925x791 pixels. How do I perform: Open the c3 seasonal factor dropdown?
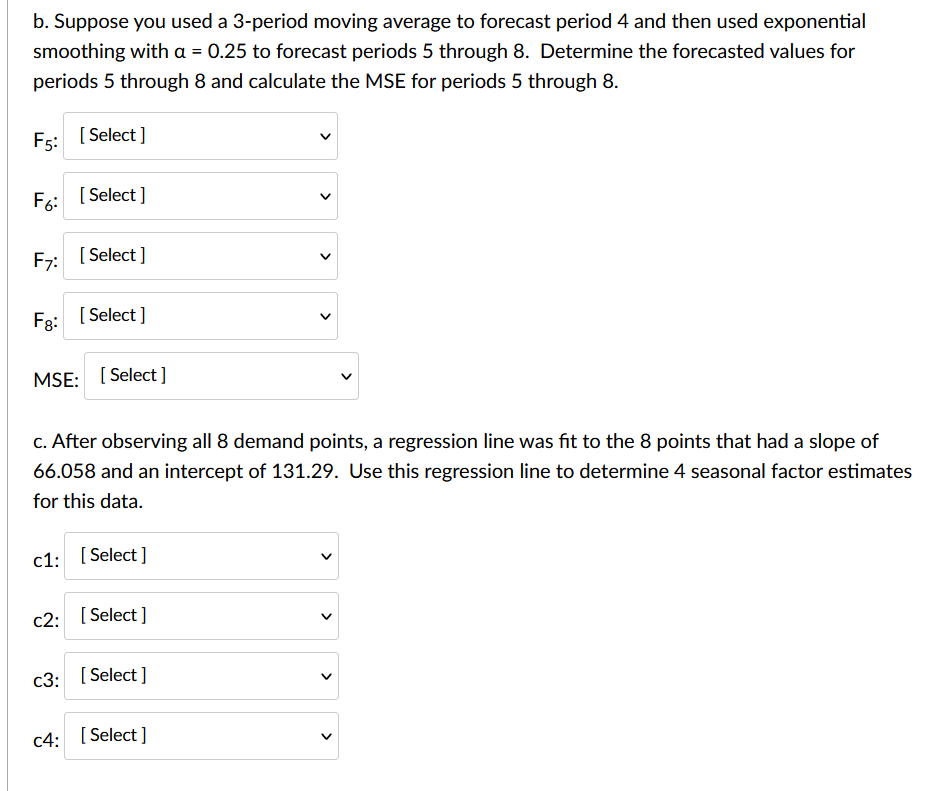[x=201, y=676]
